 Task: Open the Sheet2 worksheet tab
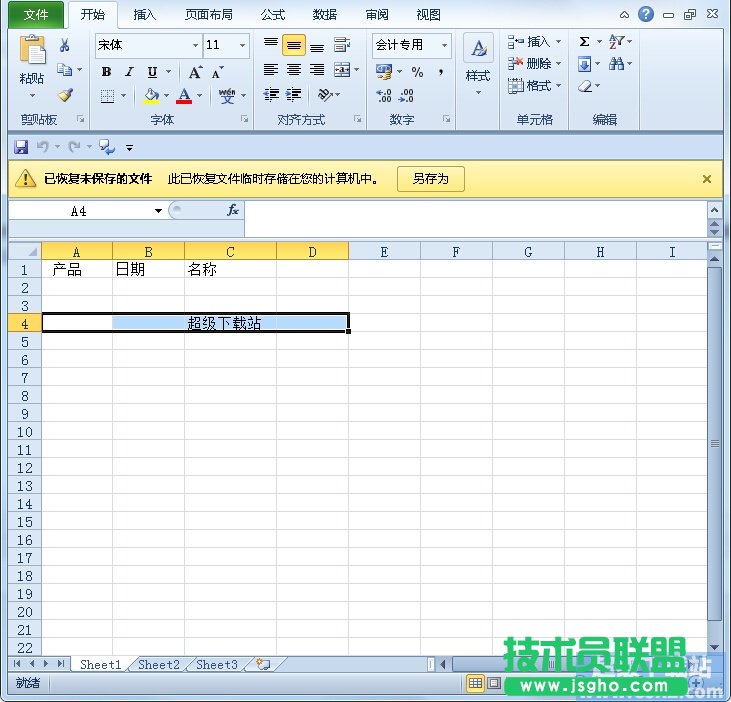159,664
